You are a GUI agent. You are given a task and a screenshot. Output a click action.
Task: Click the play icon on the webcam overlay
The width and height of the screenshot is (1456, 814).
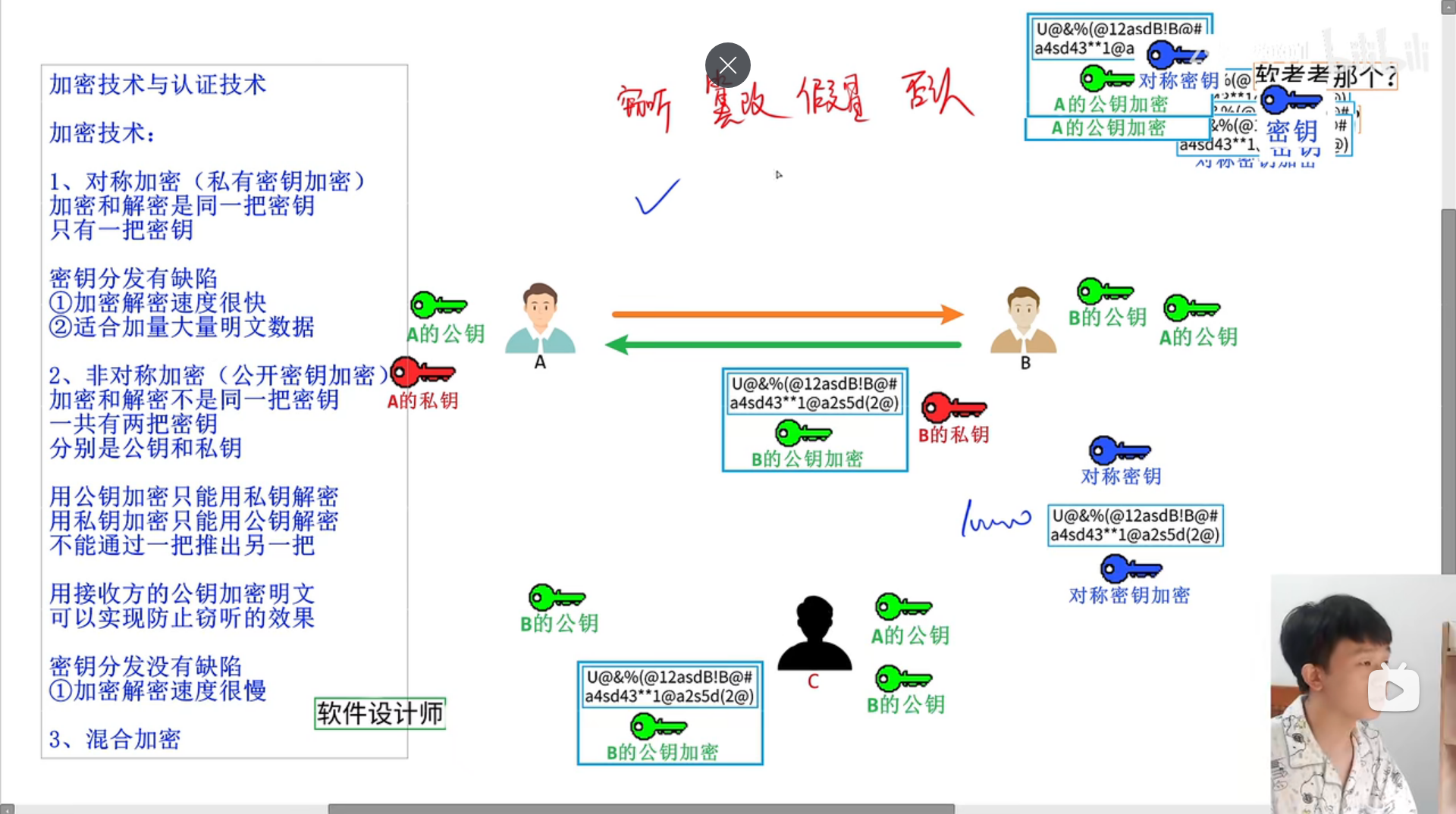tap(1393, 690)
